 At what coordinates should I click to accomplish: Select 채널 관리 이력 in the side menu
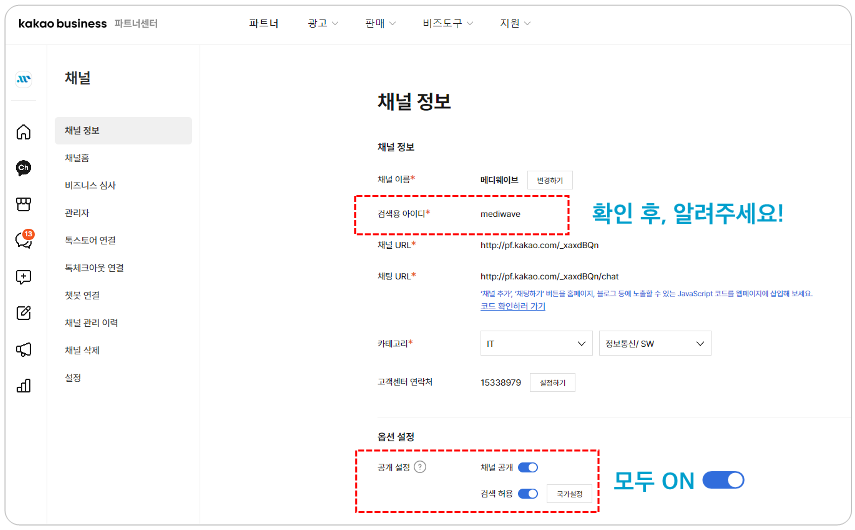[91, 323]
